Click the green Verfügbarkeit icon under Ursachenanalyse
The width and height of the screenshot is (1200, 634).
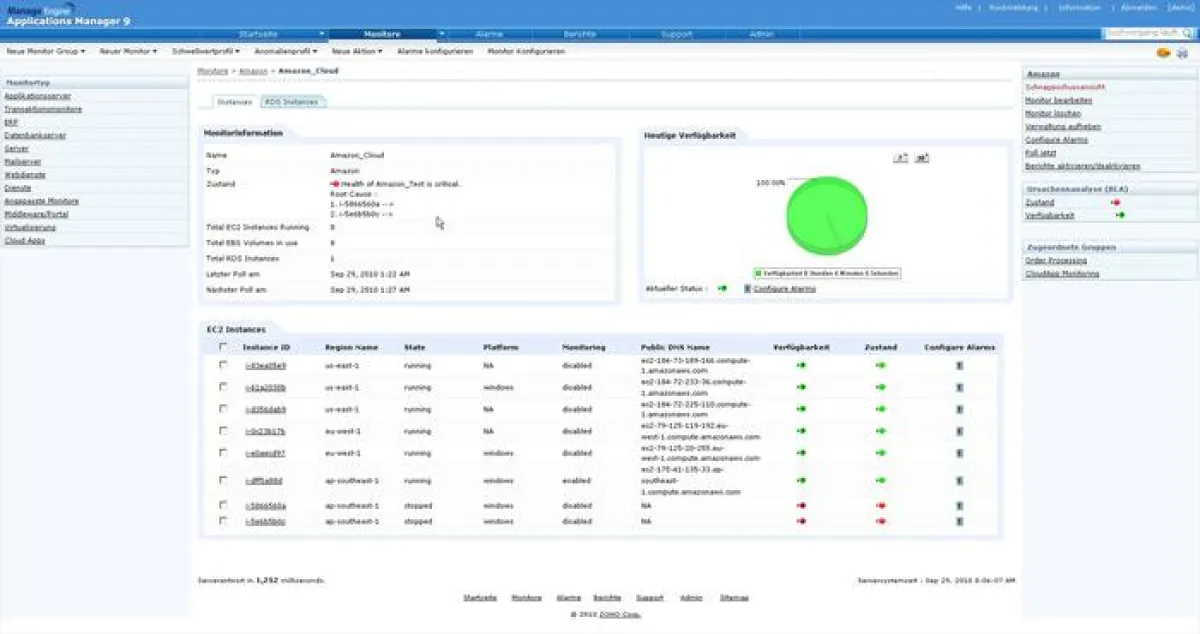1122,215
